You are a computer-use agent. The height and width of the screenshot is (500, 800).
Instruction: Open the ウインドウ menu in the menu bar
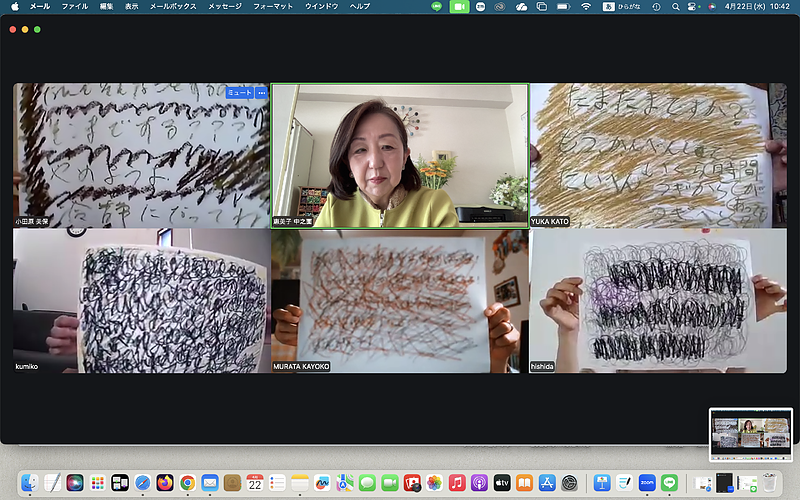tap(321, 6)
